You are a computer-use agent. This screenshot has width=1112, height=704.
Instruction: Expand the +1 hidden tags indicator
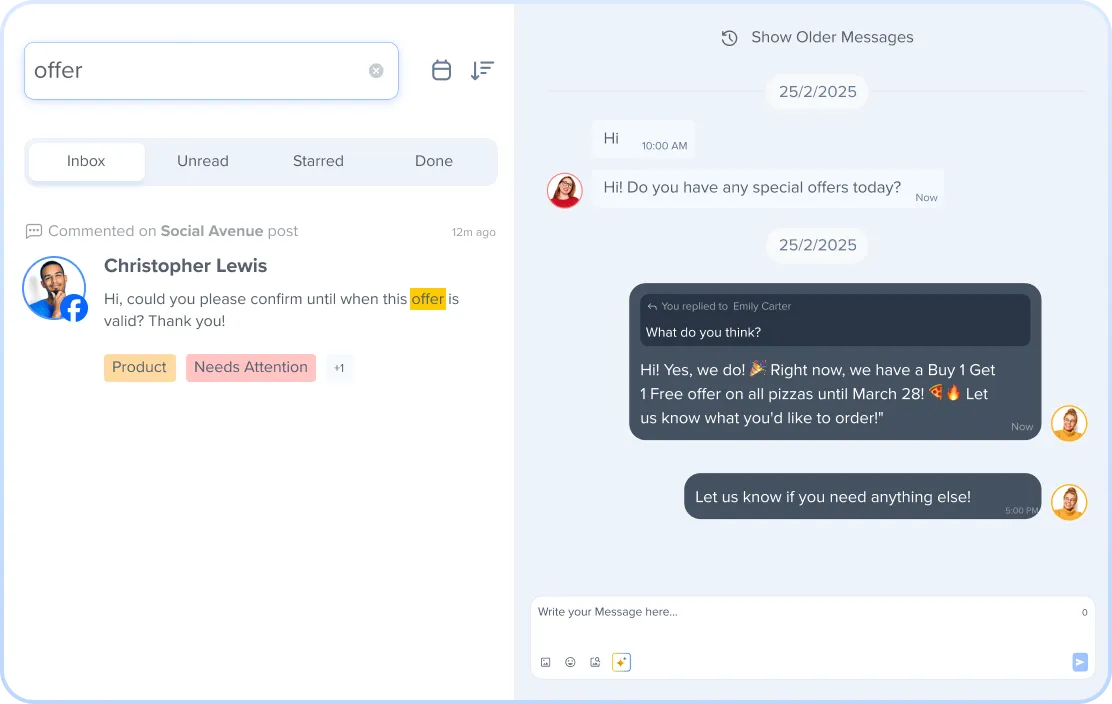tap(339, 368)
